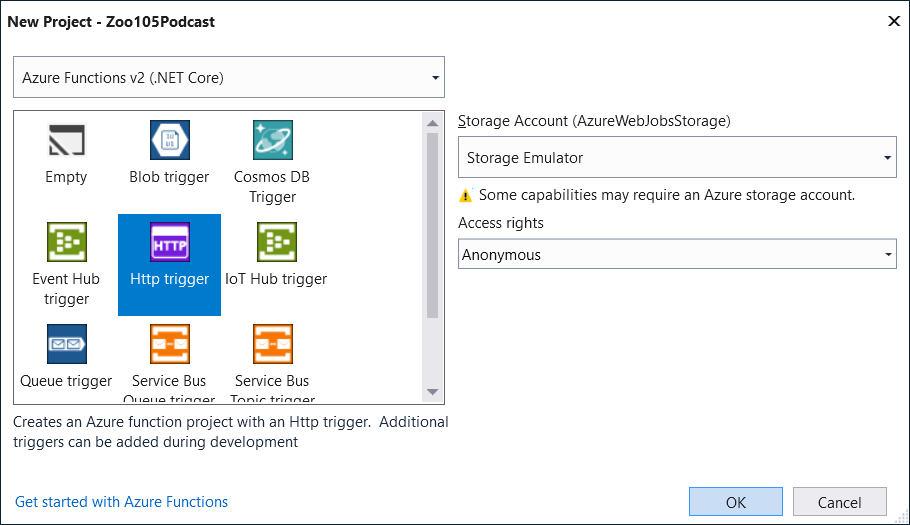Click the 'Empty' template label
The width and height of the screenshot is (910, 525).
66,177
